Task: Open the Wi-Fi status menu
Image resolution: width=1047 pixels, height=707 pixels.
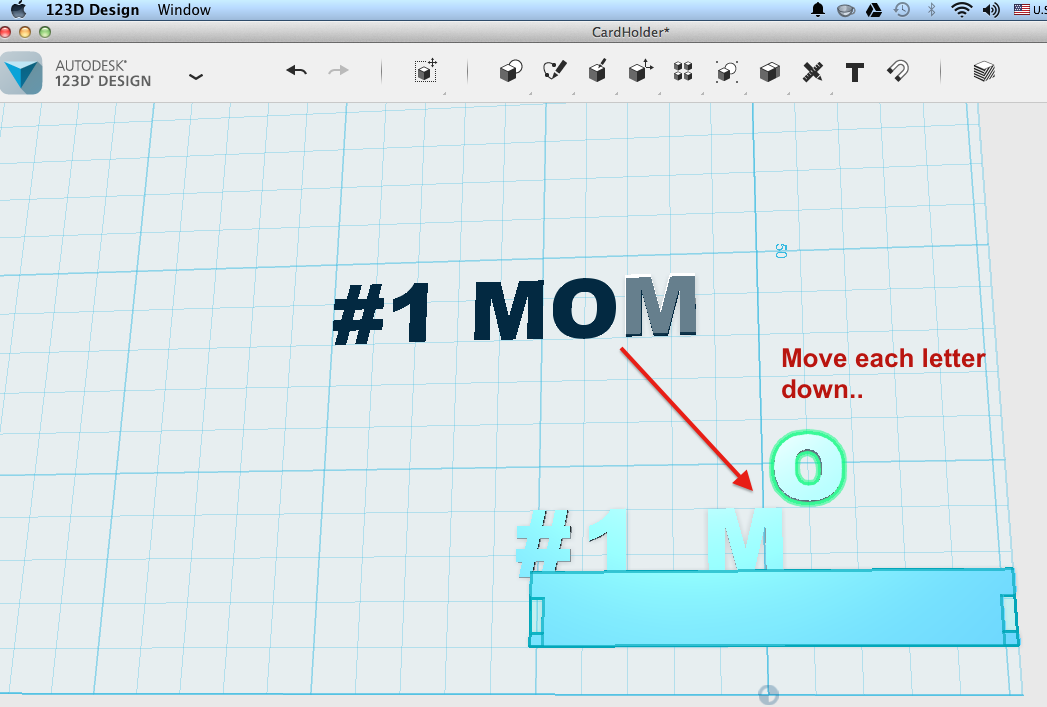Action: (x=962, y=9)
